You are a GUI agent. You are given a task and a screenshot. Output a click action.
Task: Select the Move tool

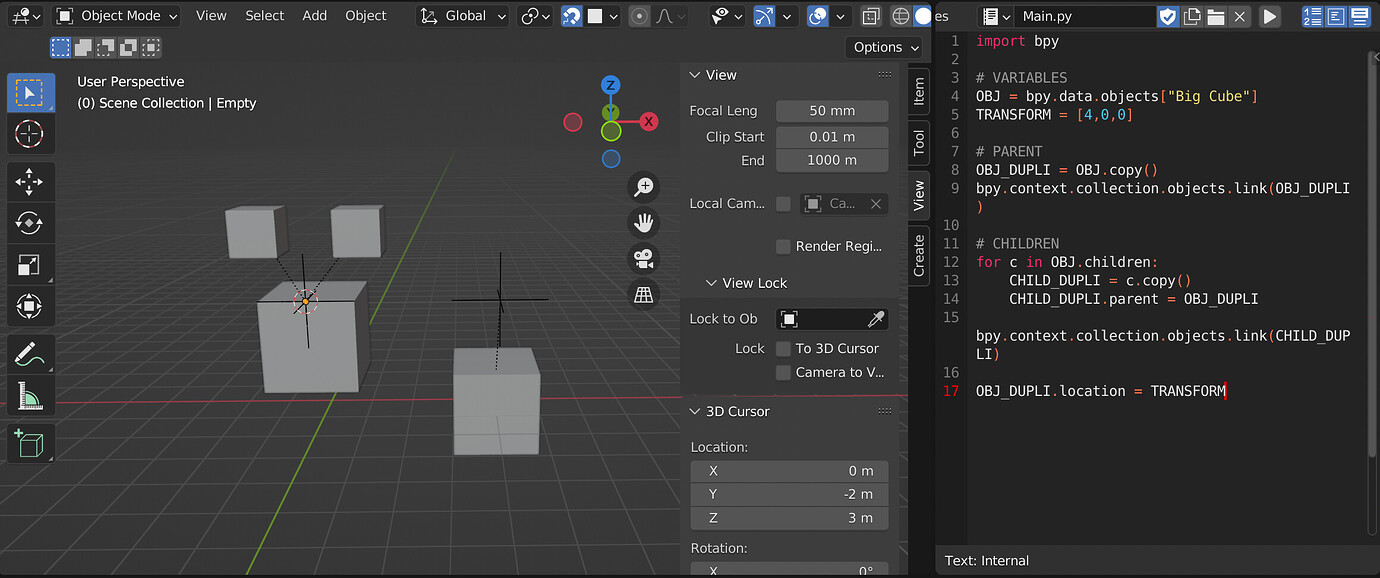coord(31,182)
